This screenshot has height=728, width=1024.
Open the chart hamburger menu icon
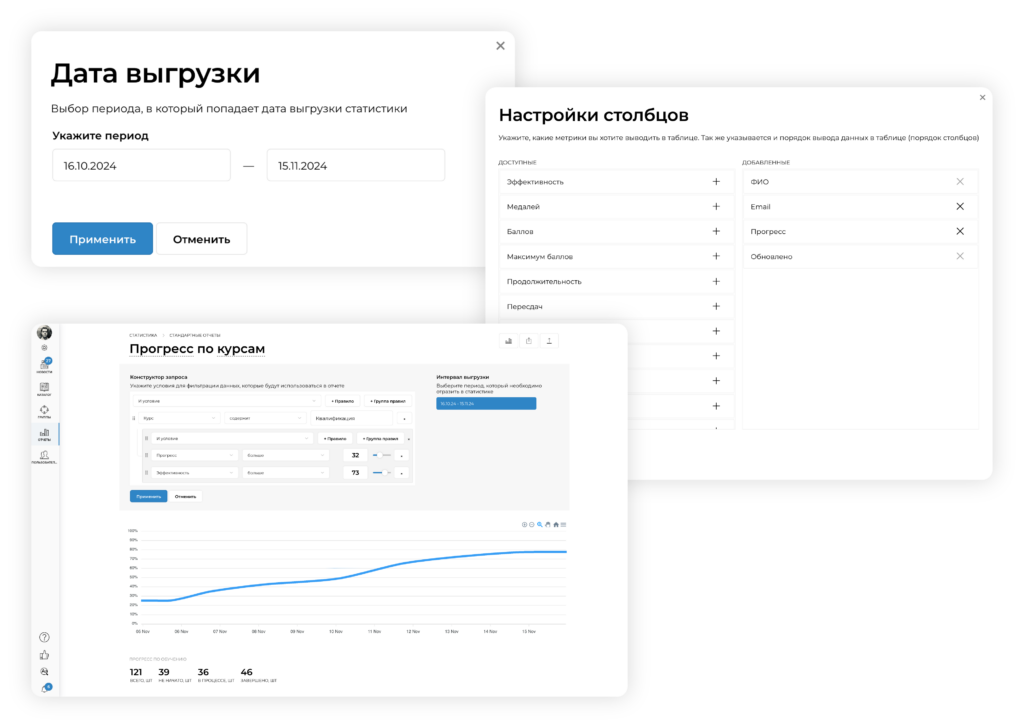(564, 525)
